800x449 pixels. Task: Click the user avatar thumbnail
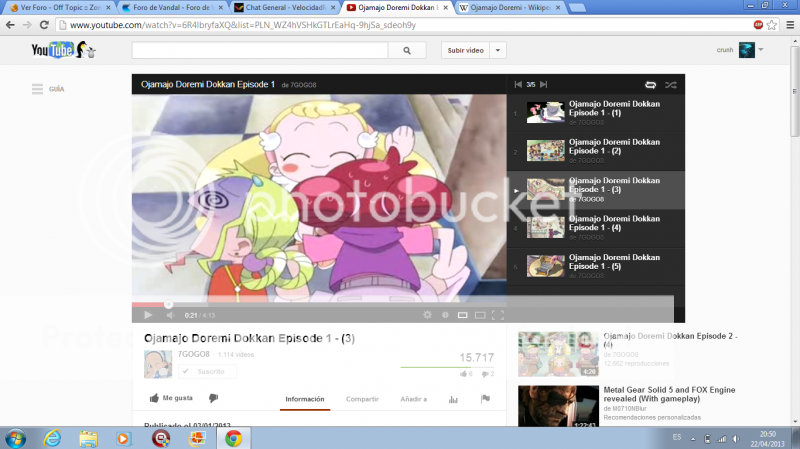pyautogui.click(x=746, y=50)
